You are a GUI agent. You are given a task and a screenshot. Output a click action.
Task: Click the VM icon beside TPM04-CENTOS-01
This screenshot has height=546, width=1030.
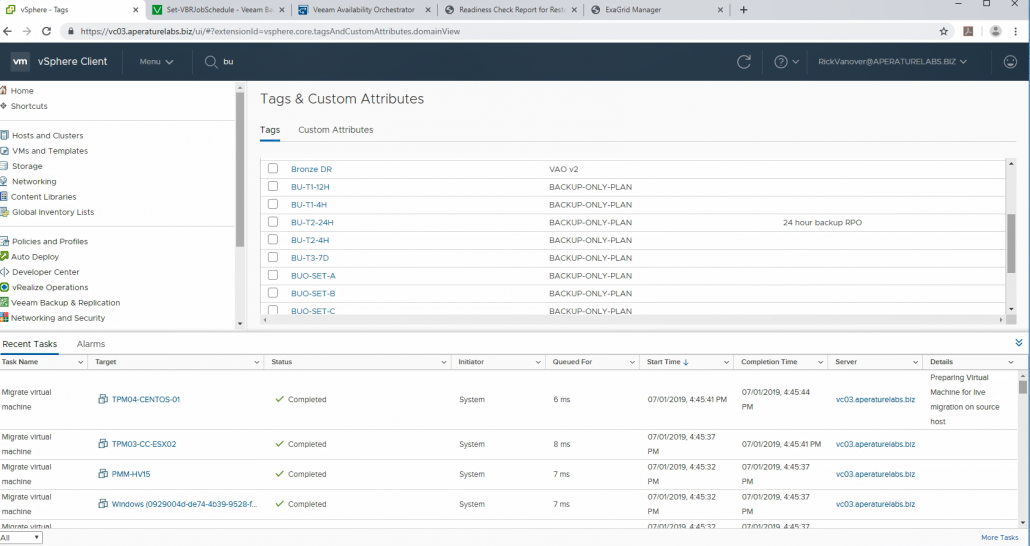(x=103, y=400)
